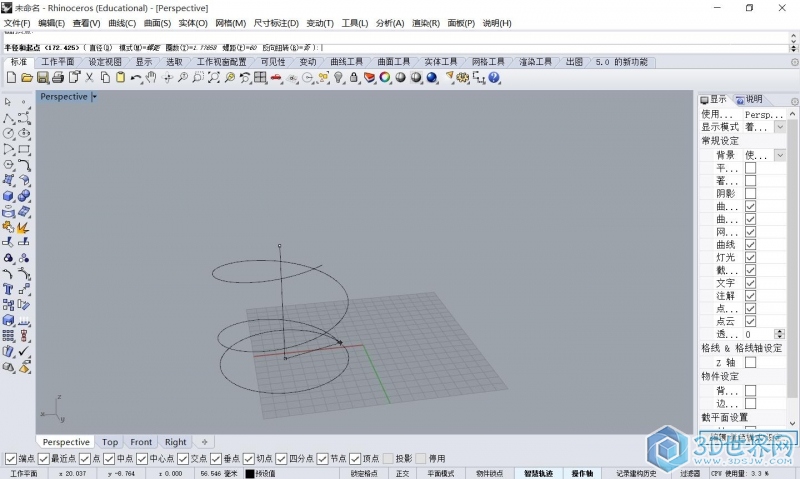Switch to the 说明 panel tab
Image resolution: width=800 pixels, height=479 pixels.
(749, 99)
